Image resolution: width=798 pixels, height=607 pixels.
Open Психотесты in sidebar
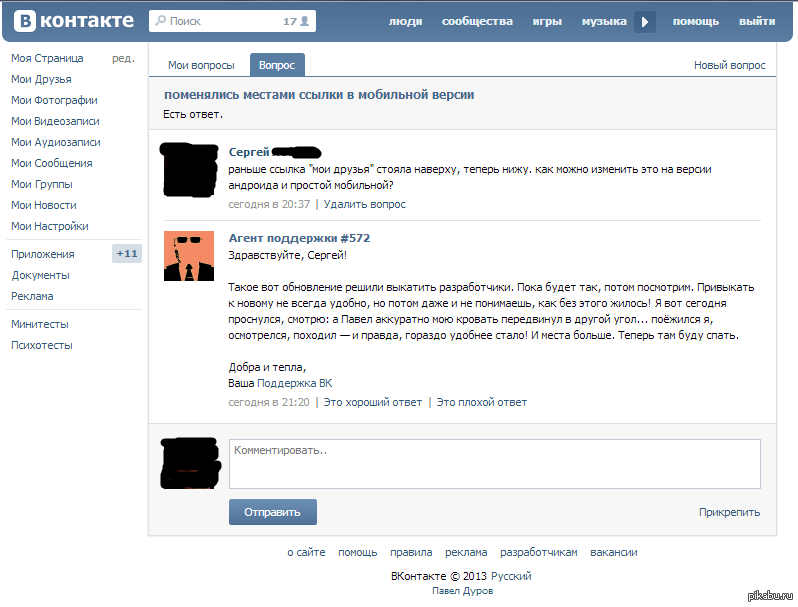[x=42, y=345]
